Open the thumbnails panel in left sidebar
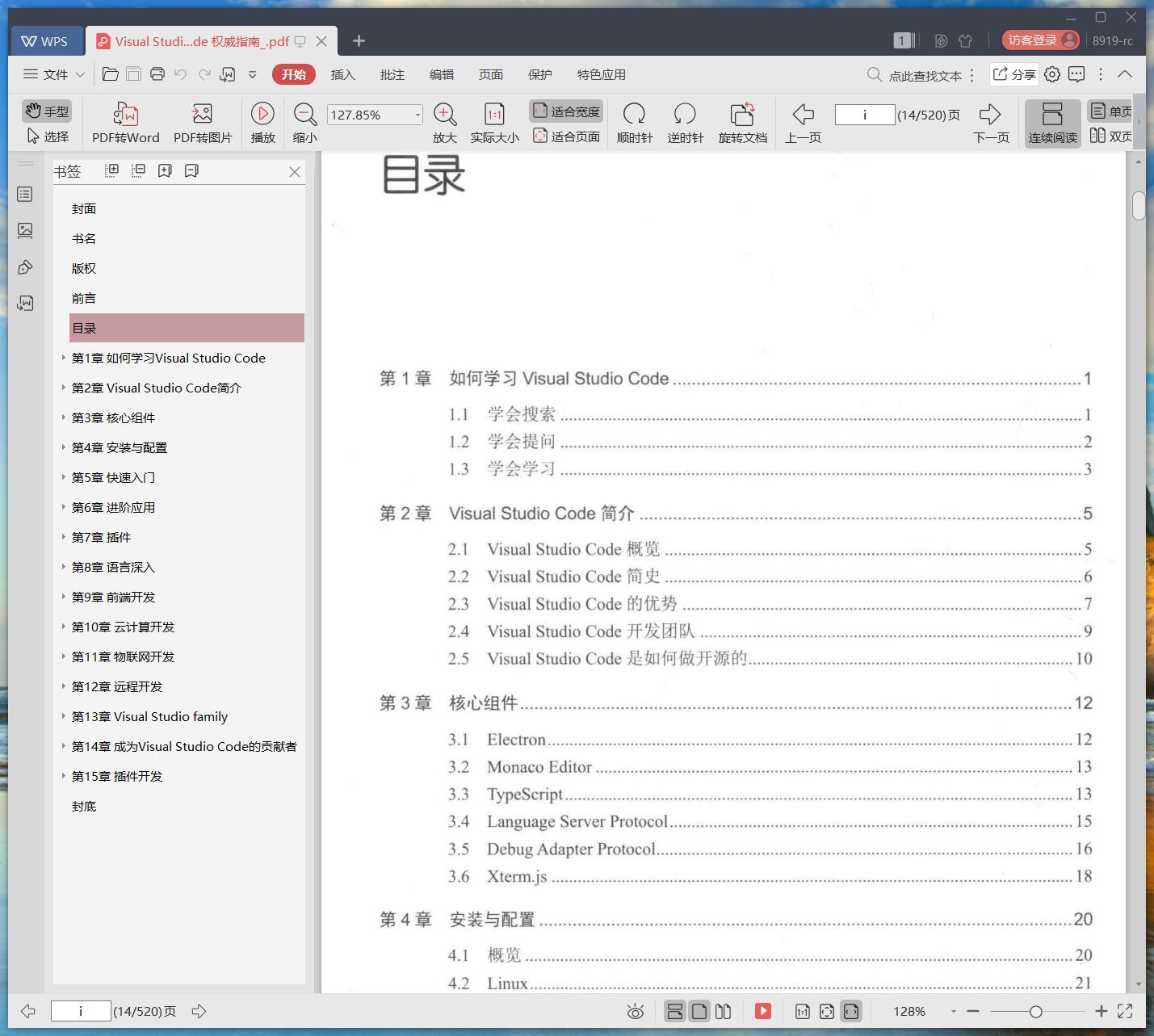Viewport: 1154px width, 1036px height. pyautogui.click(x=25, y=230)
